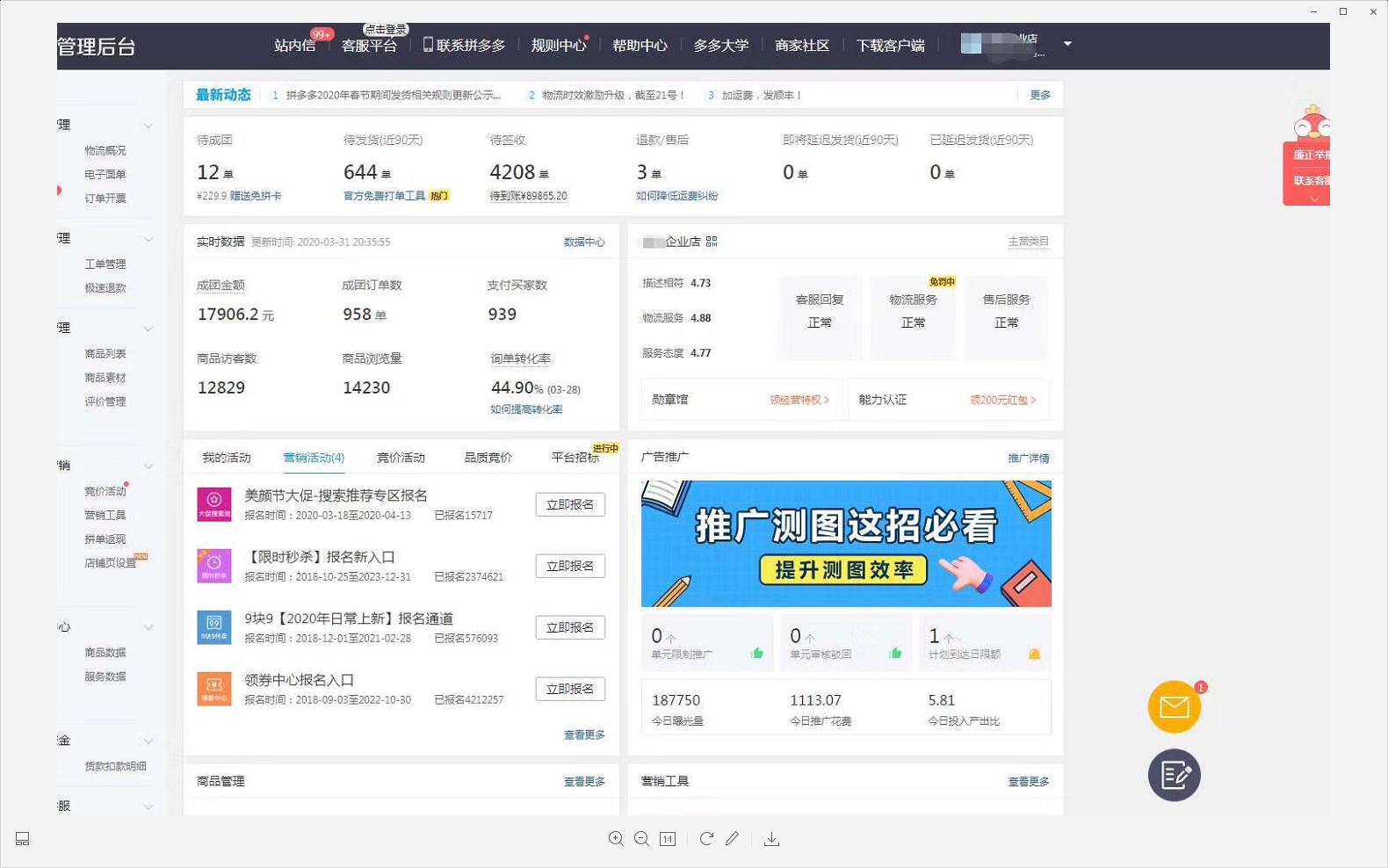
Task: Click 赠送免拼卡 link under 待成团
Action: point(256,196)
